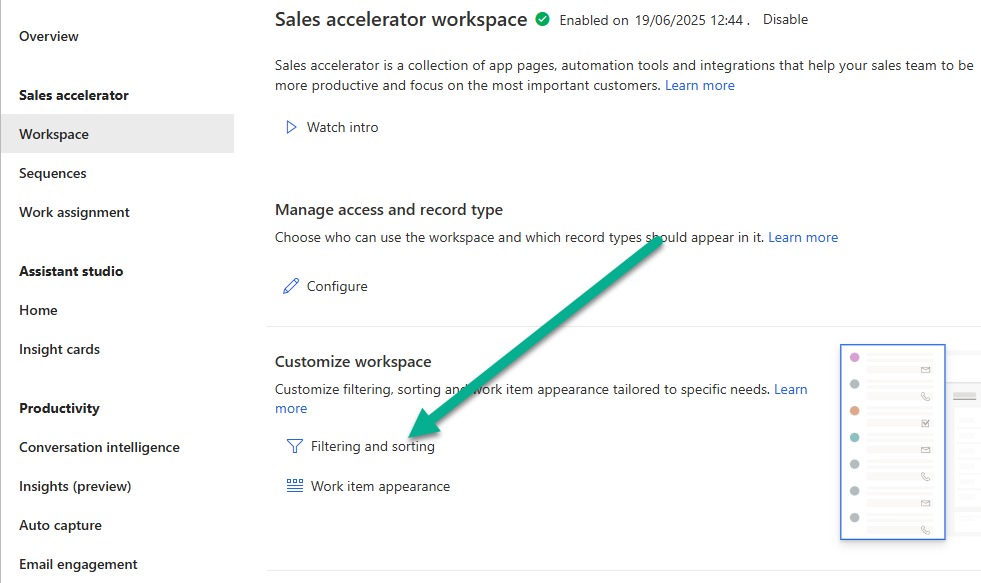Open Learn more under Manage access and record type
The image size is (981, 583).
click(803, 237)
